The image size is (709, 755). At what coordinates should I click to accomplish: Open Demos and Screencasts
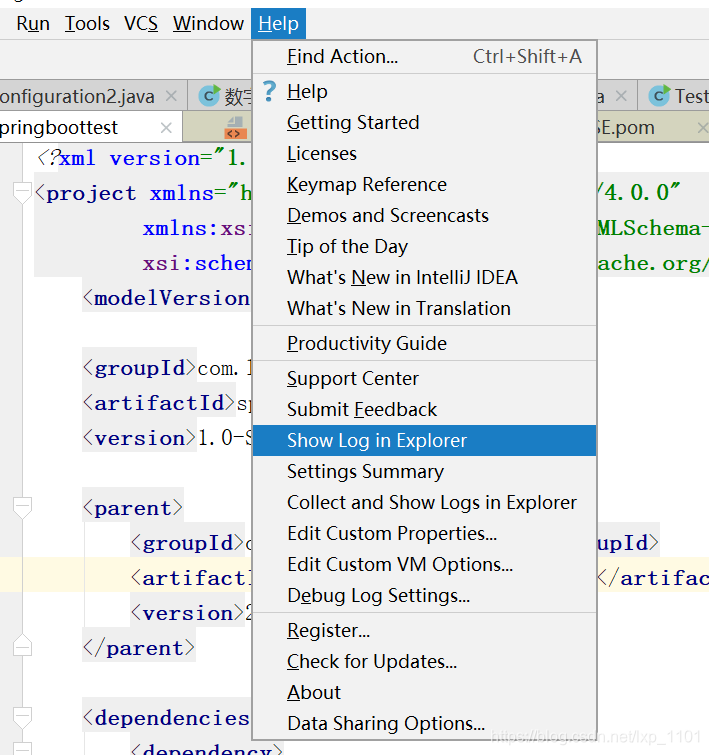click(424, 216)
